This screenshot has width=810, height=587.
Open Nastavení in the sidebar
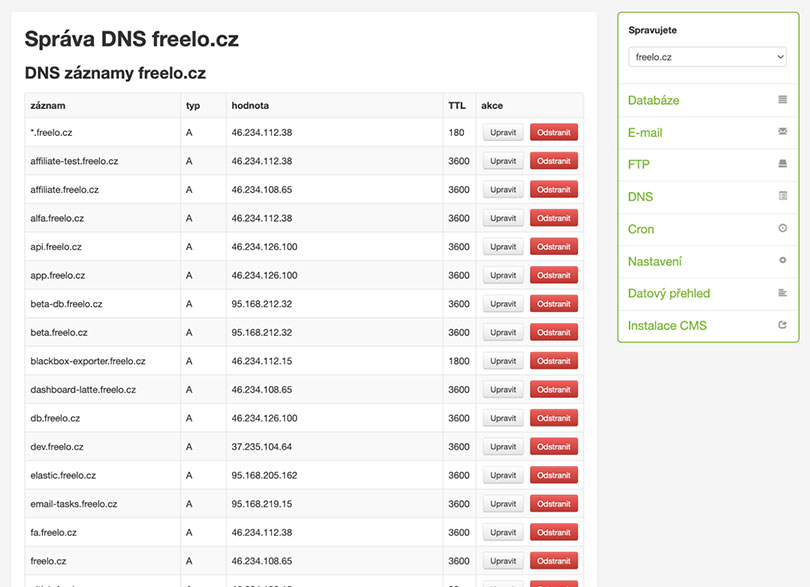pyautogui.click(x=655, y=261)
